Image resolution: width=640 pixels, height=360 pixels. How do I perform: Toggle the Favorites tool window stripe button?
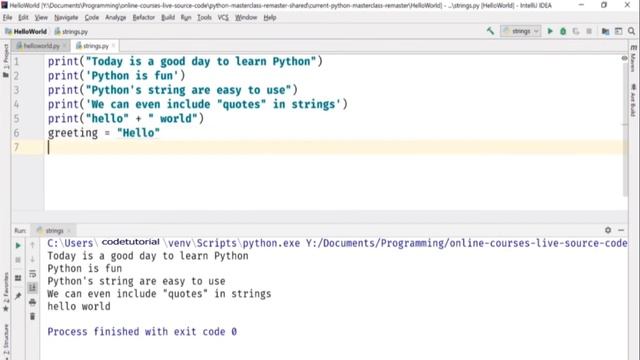pyautogui.click(x=6, y=291)
